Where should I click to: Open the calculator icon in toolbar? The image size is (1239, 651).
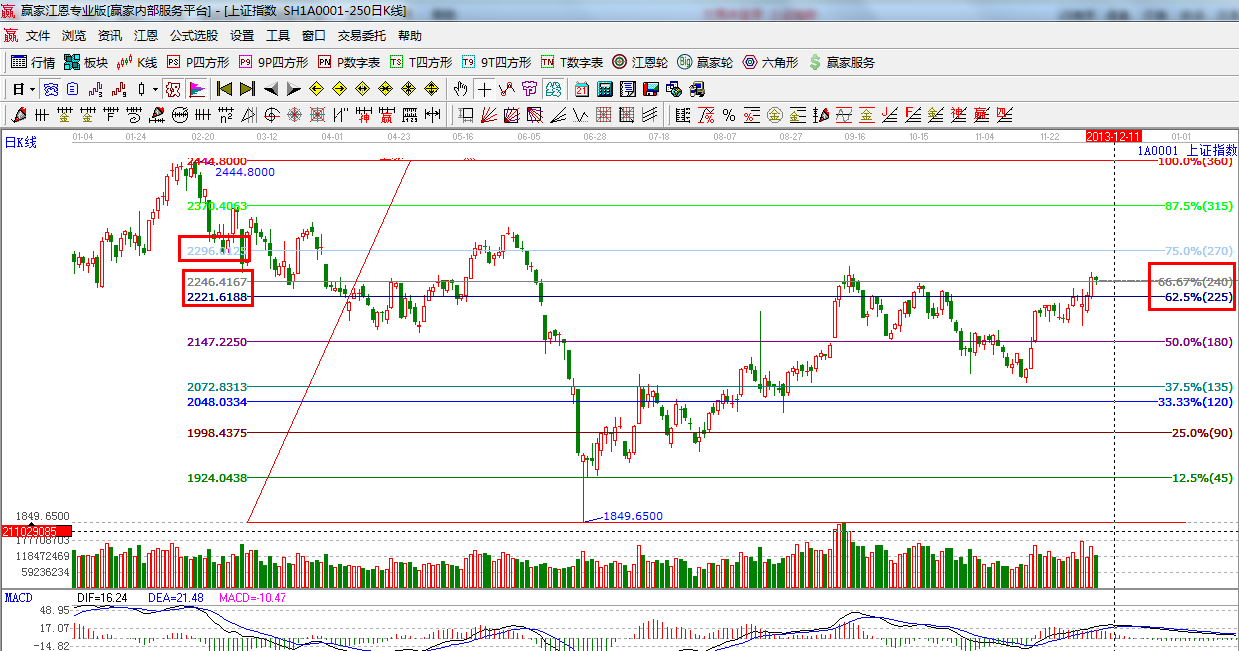(604, 89)
